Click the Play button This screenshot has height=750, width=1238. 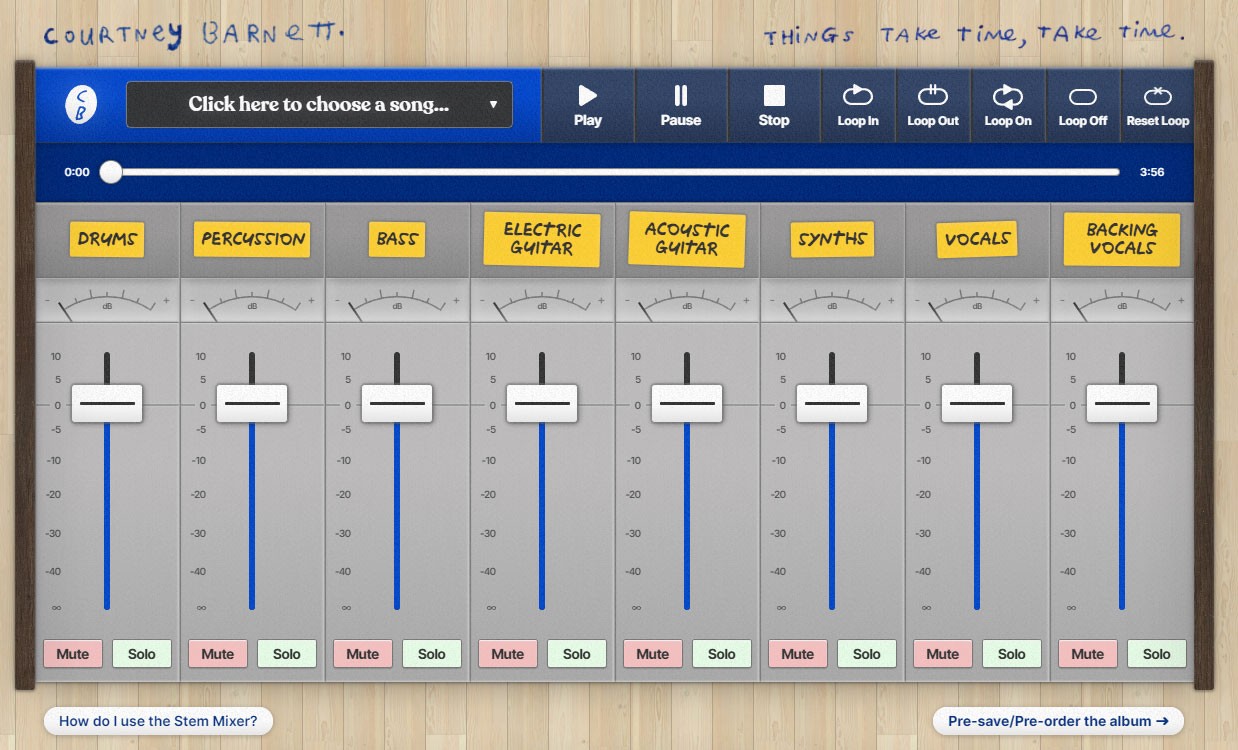pyautogui.click(x=588, y=105)
